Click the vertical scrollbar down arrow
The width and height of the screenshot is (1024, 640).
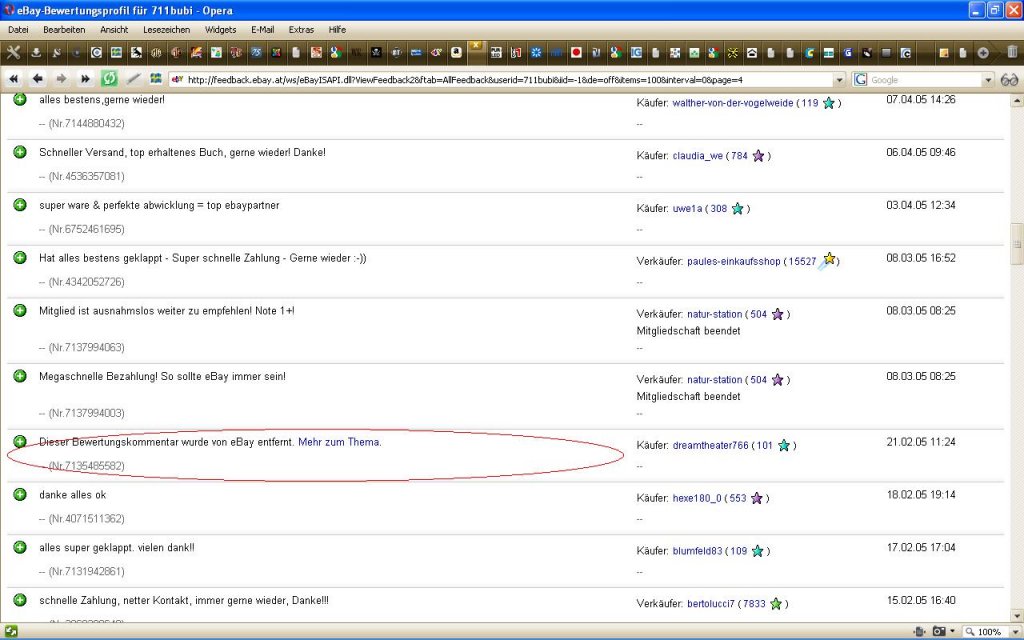coord(1017,615)
